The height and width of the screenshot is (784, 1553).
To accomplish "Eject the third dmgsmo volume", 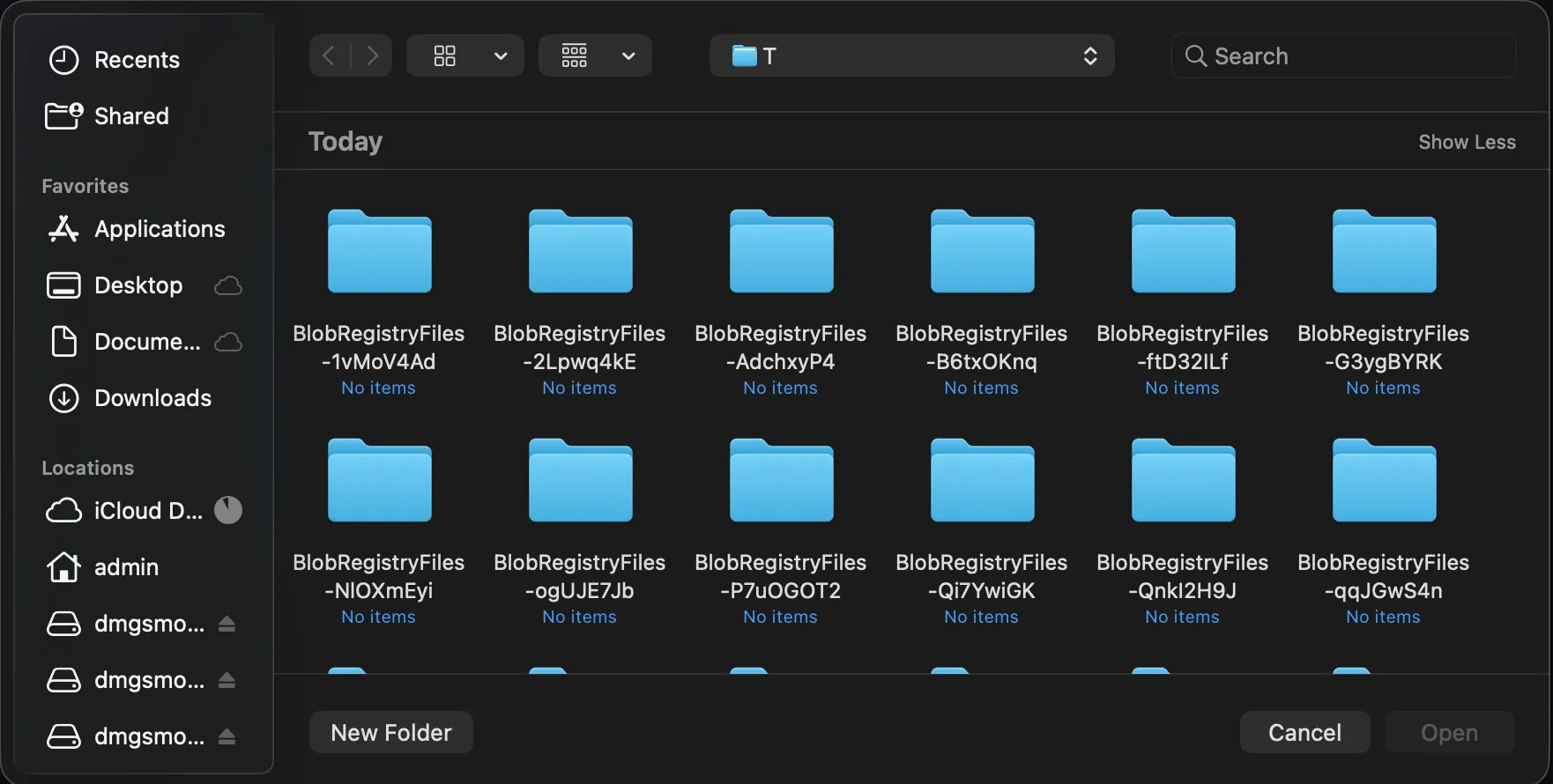I will click(227, 736).
